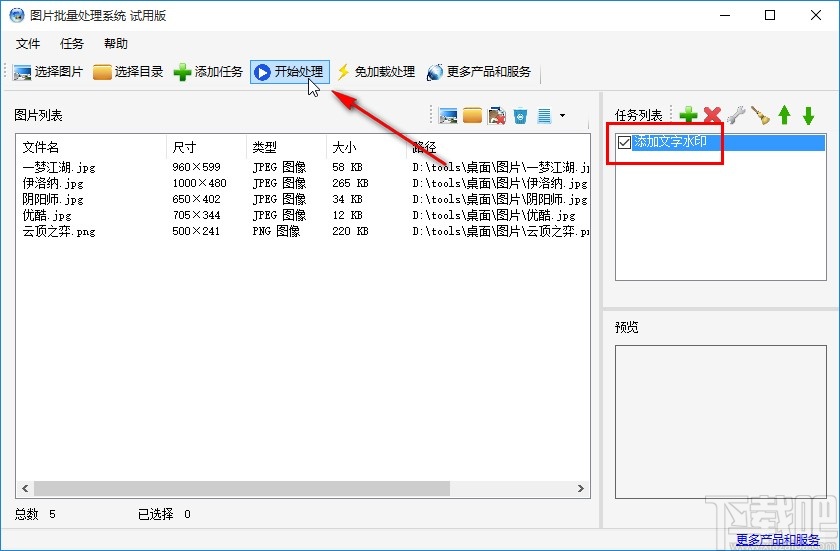Click the 1000×480 size cell

199,183
